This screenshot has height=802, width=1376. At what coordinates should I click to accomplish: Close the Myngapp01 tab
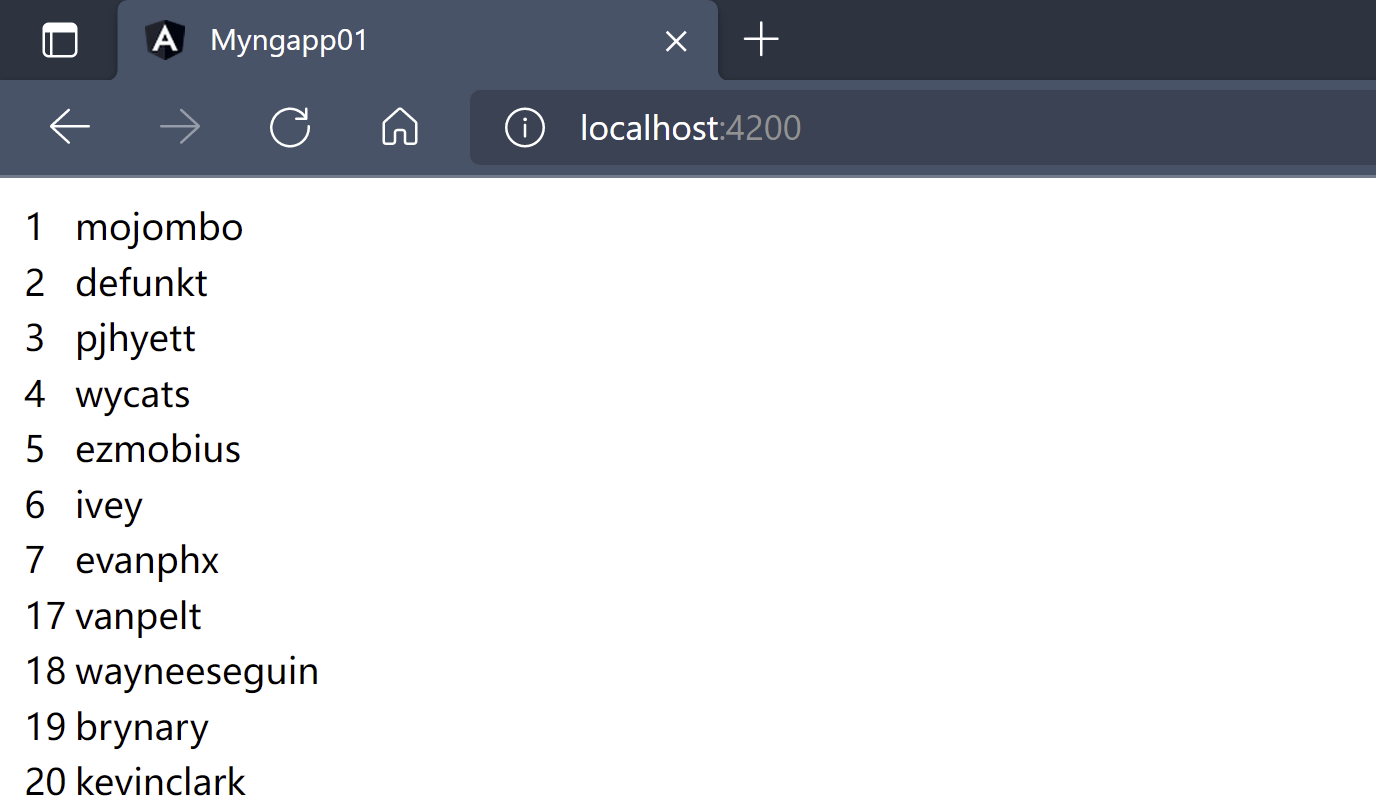676,41
